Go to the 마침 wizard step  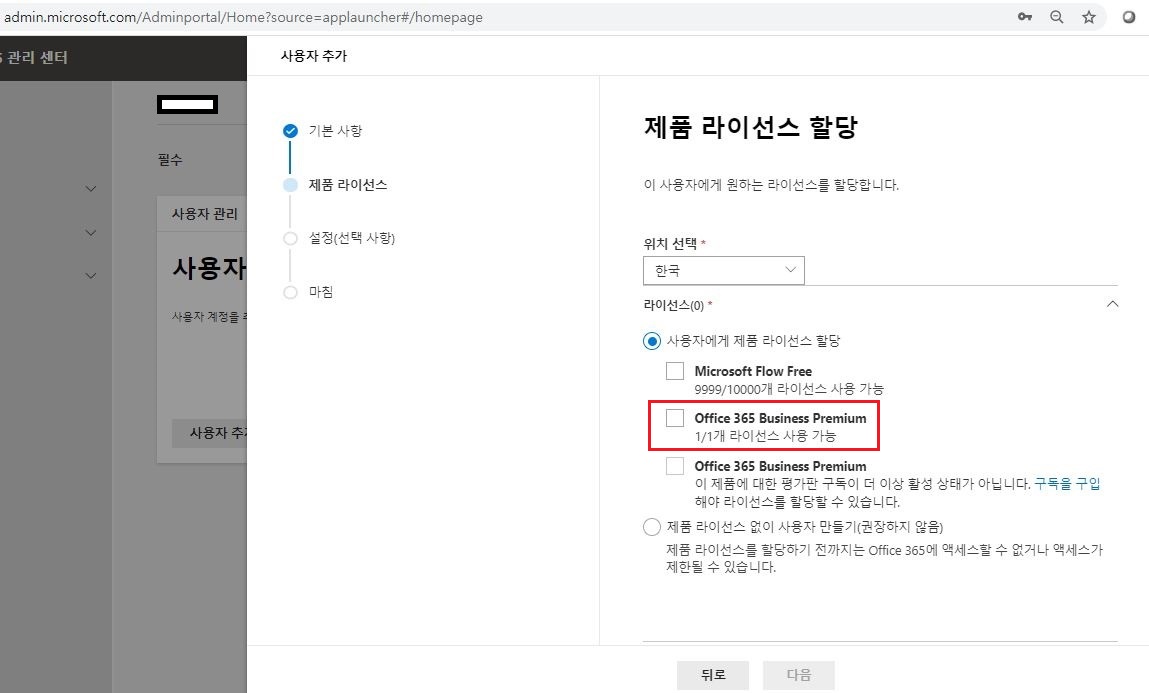click(x=320, y=292)
